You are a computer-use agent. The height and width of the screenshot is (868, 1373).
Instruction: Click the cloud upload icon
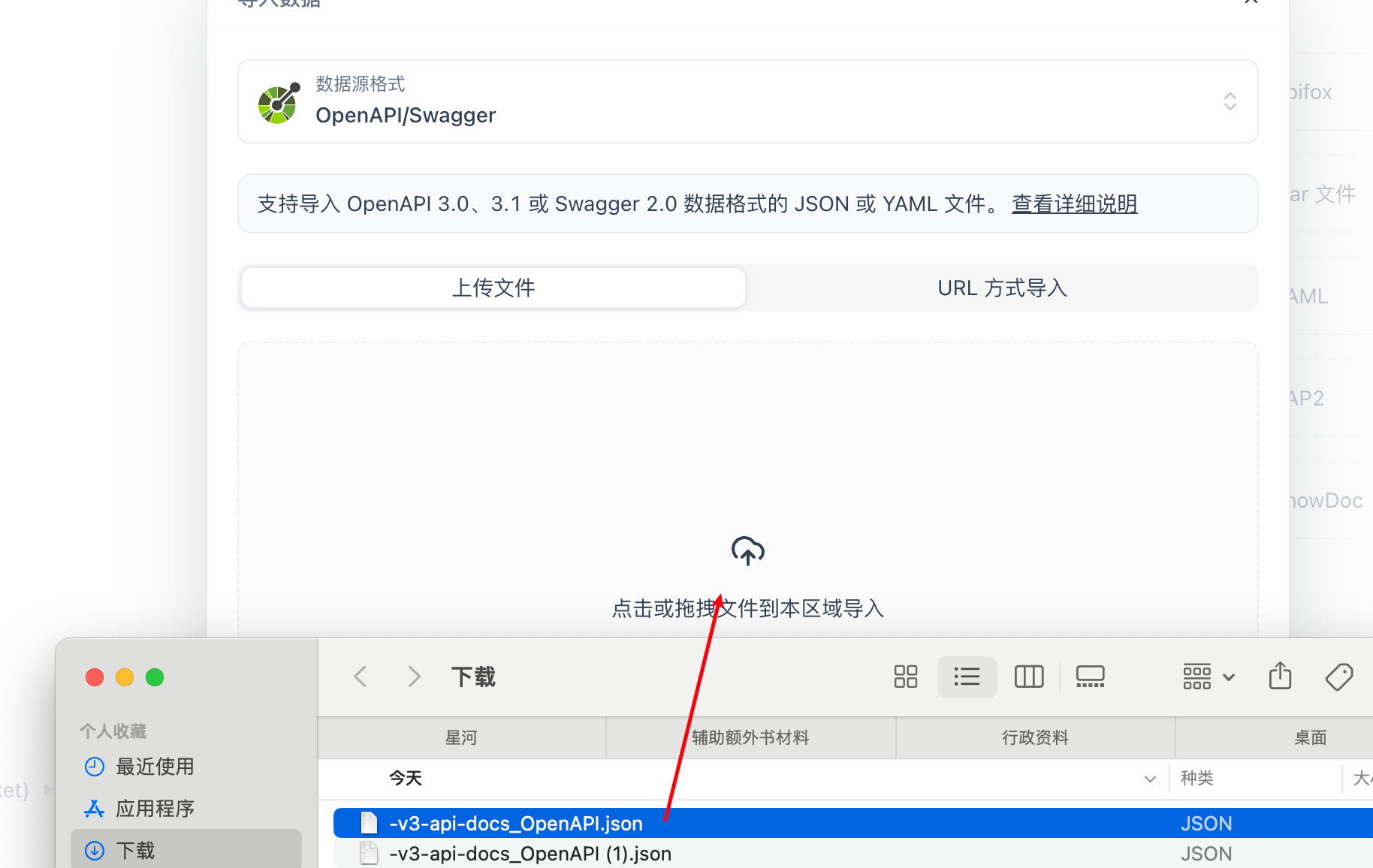pyautogui.click(x=747, y=550)
